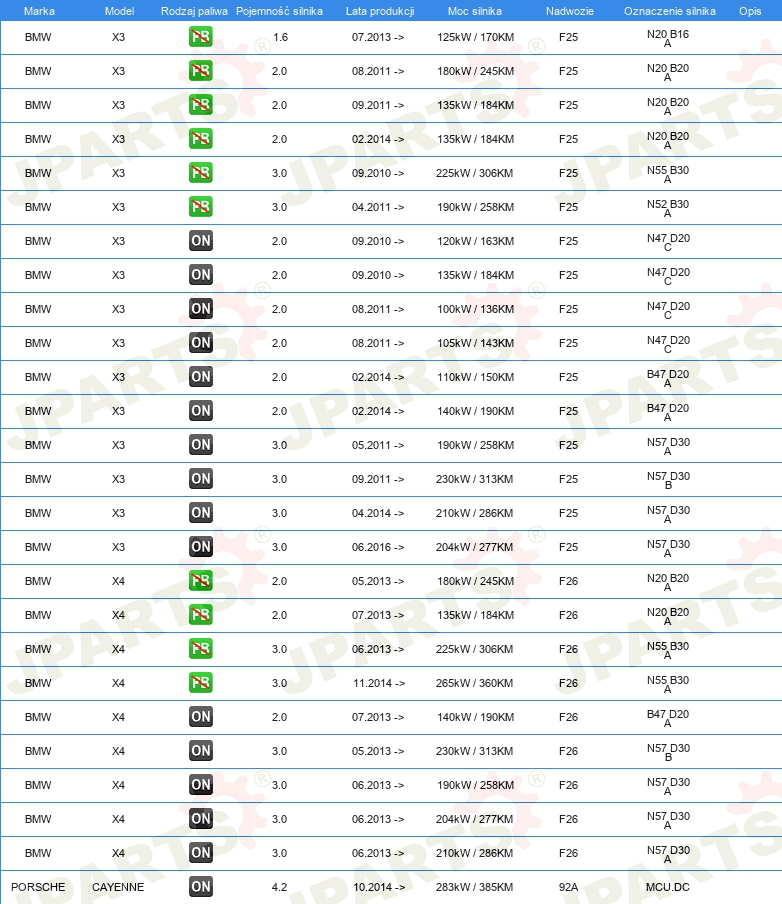
Task: Click ON fuel icon in X3 140kW / 190KM row
Action: point(201,411)
